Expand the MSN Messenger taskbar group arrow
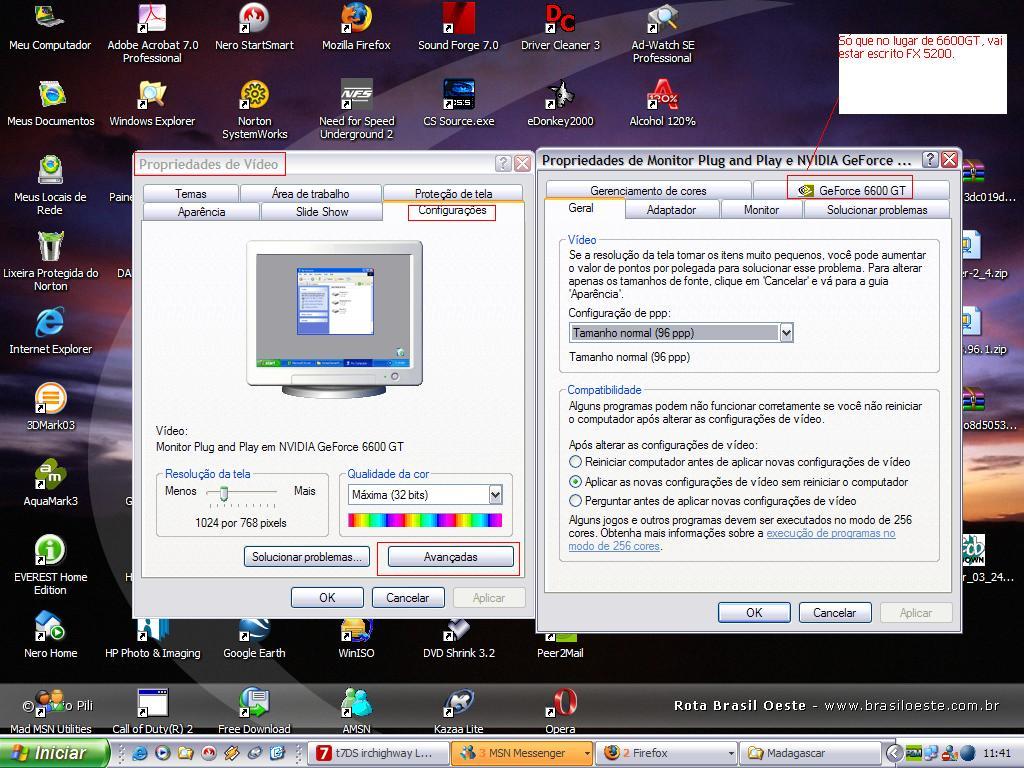Screen dimensions: 1024x768 click(586, 754)
